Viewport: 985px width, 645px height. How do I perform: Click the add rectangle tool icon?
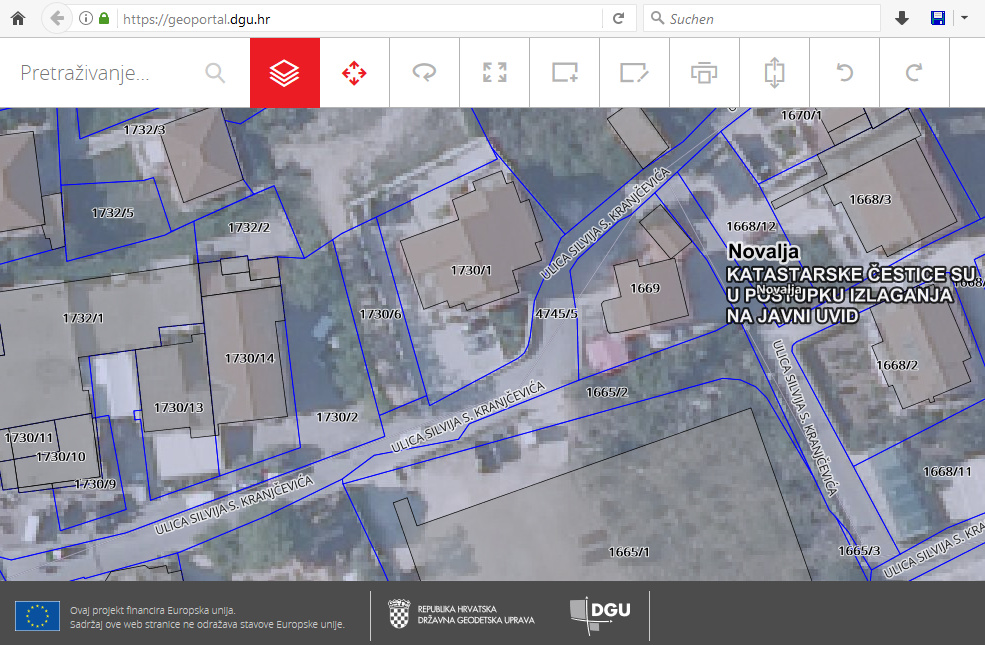(x=565, y=73)
